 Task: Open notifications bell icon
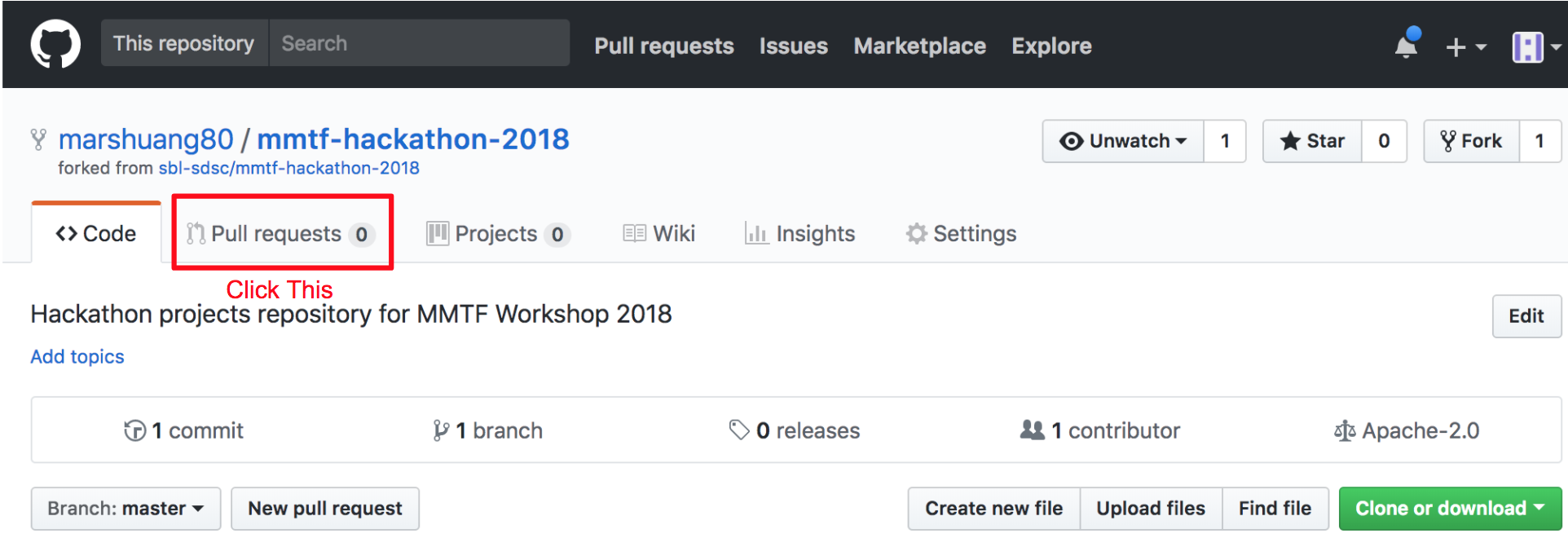pyautogui.click(x=1407, y=44)
